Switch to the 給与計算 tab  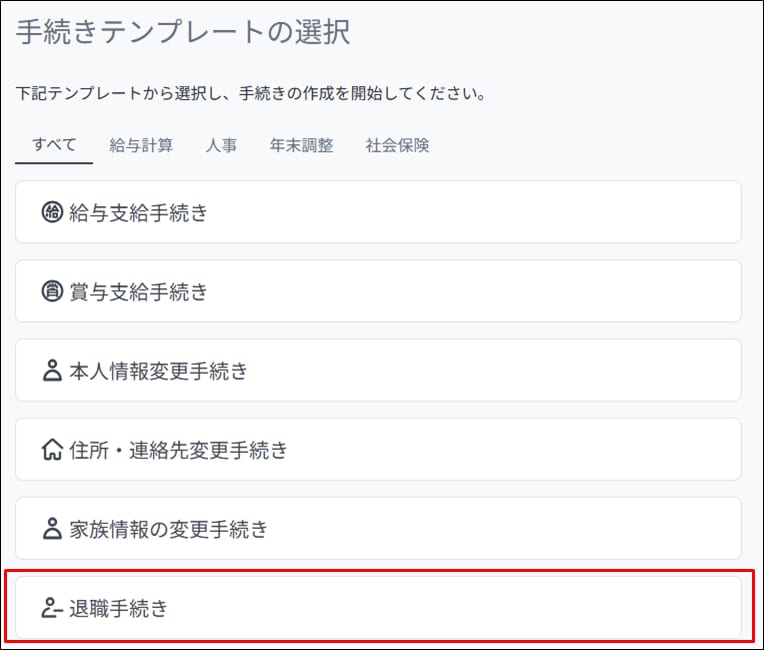141,145
